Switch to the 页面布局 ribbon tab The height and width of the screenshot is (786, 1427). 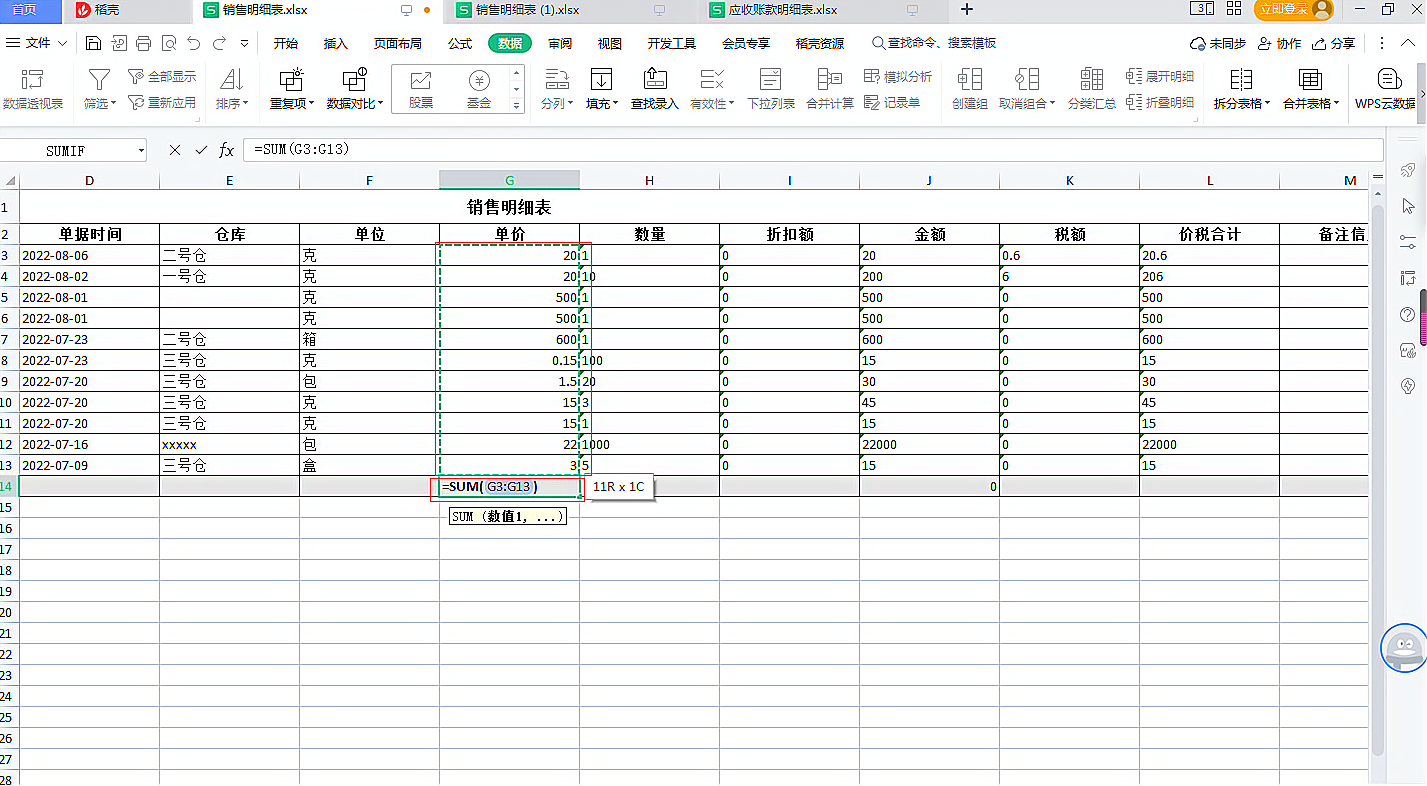(398, 43)
